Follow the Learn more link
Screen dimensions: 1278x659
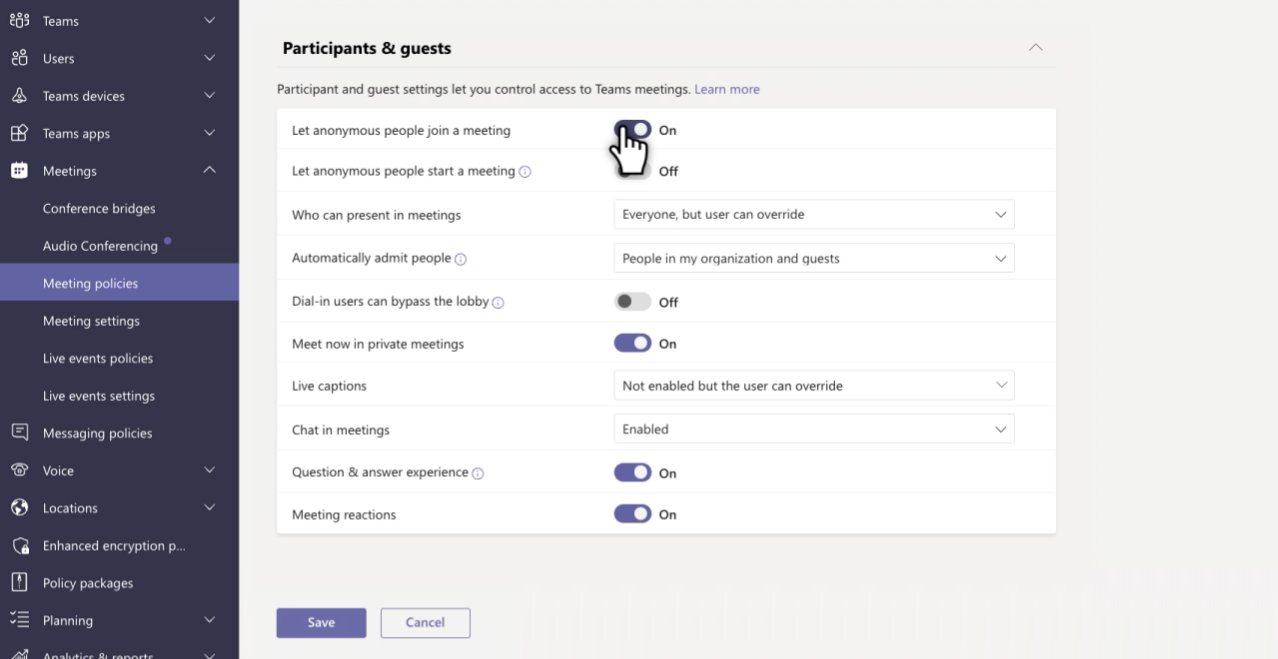727,89
